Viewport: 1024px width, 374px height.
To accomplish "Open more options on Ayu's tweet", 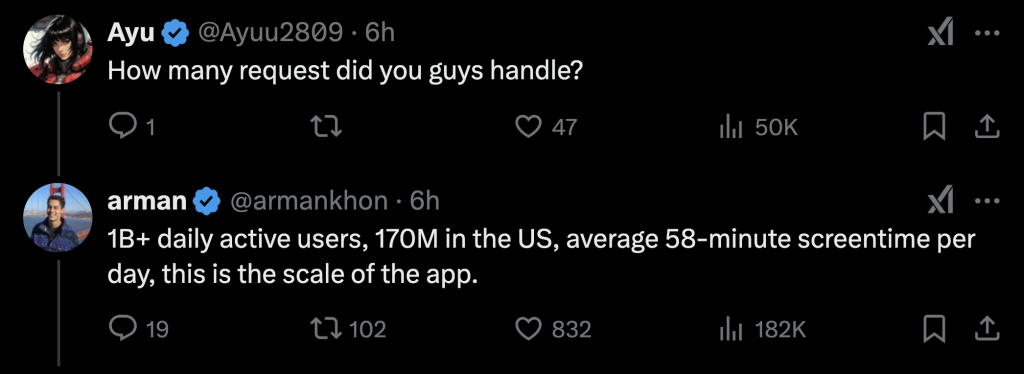I will 987,33.
